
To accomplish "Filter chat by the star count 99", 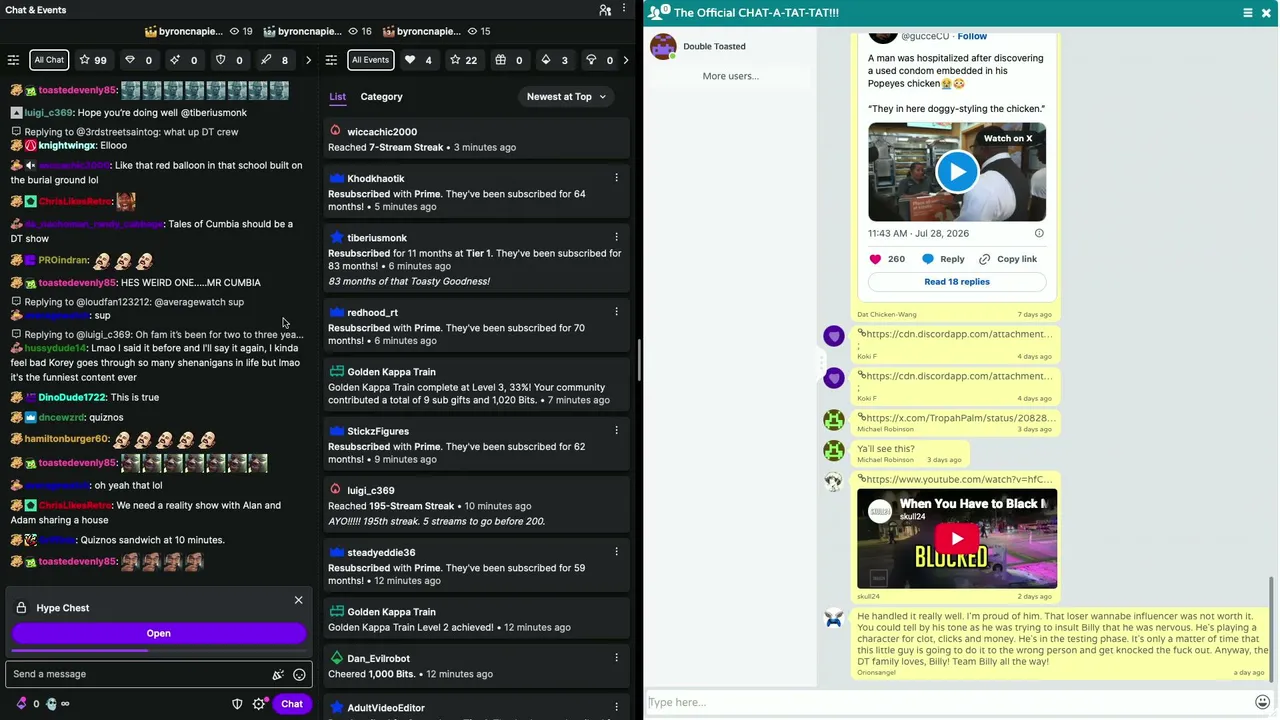I will click(x=93, y=60).
